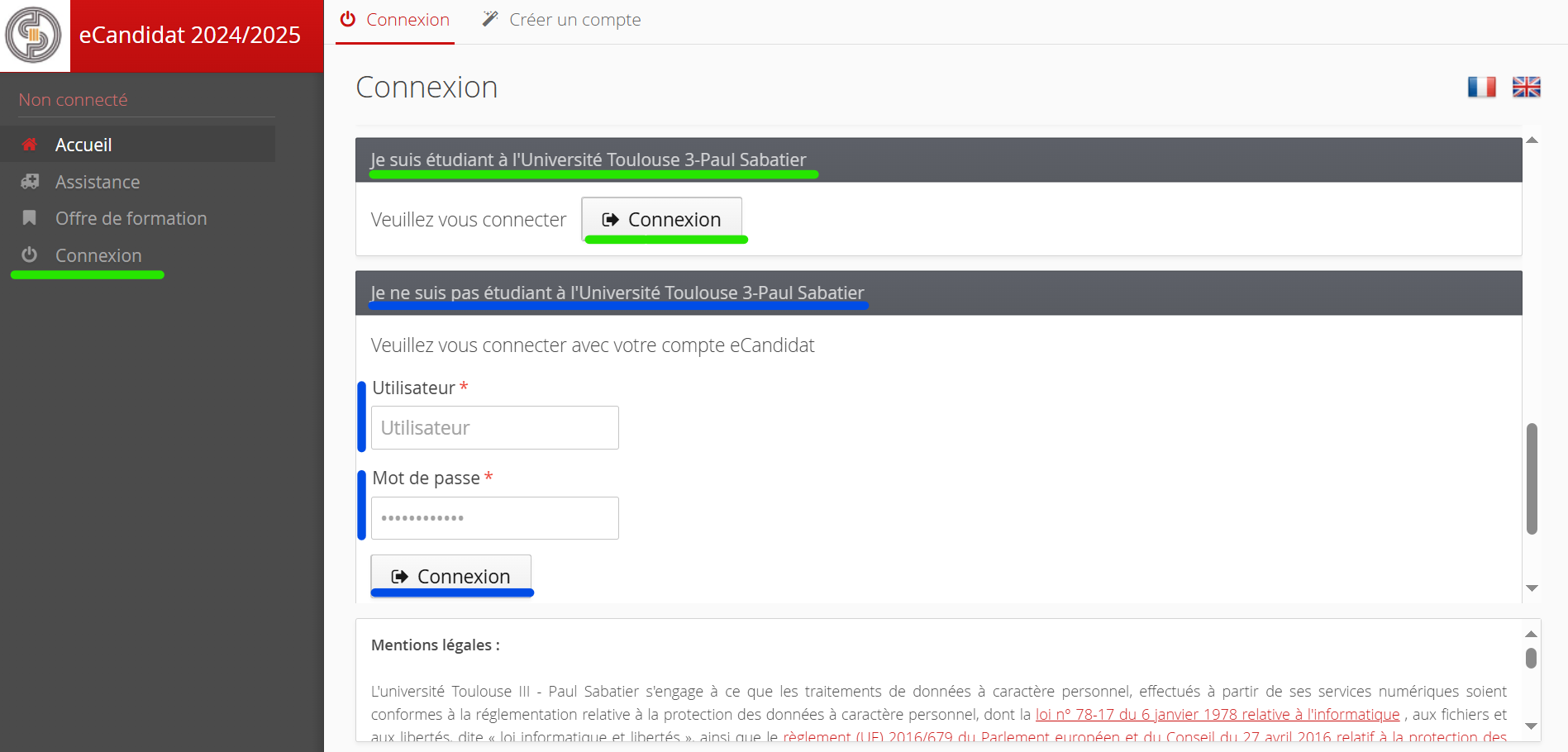Image resolution: width=1568 pixels, height=752 pixels.
Task: Open the Créer un compte tab
Action: 562,20
